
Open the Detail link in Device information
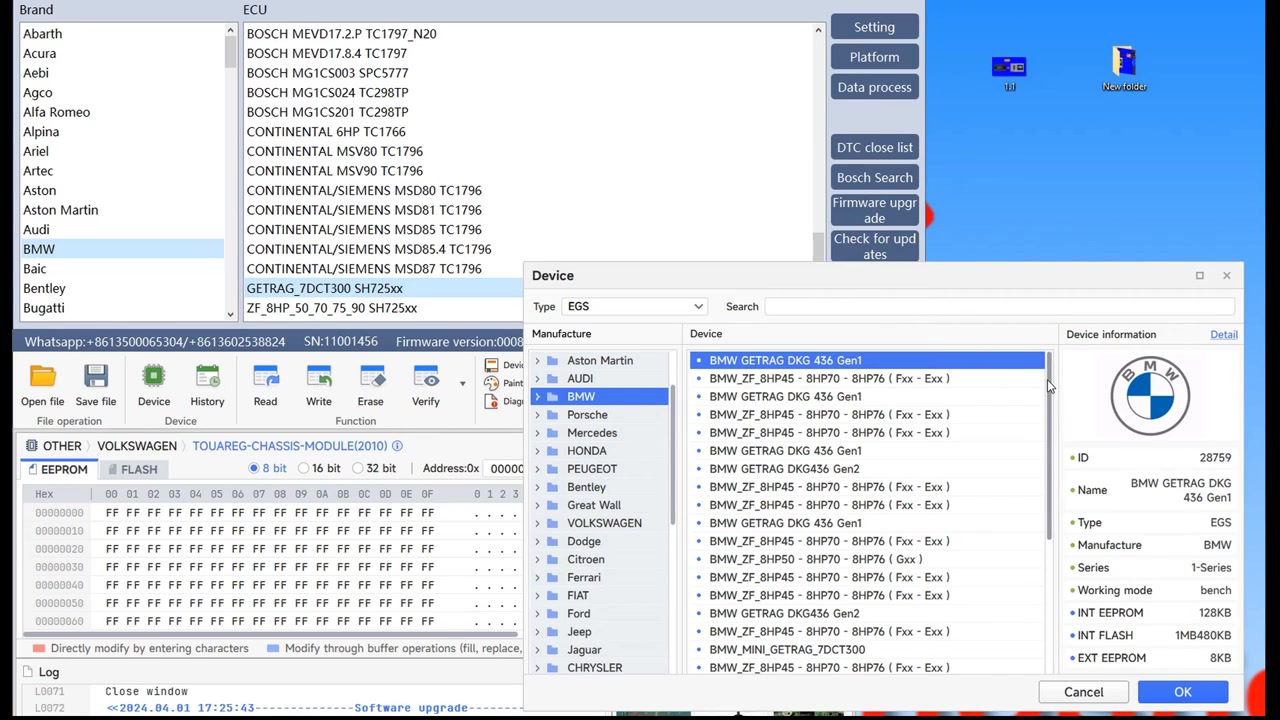tap(1224, 335)
